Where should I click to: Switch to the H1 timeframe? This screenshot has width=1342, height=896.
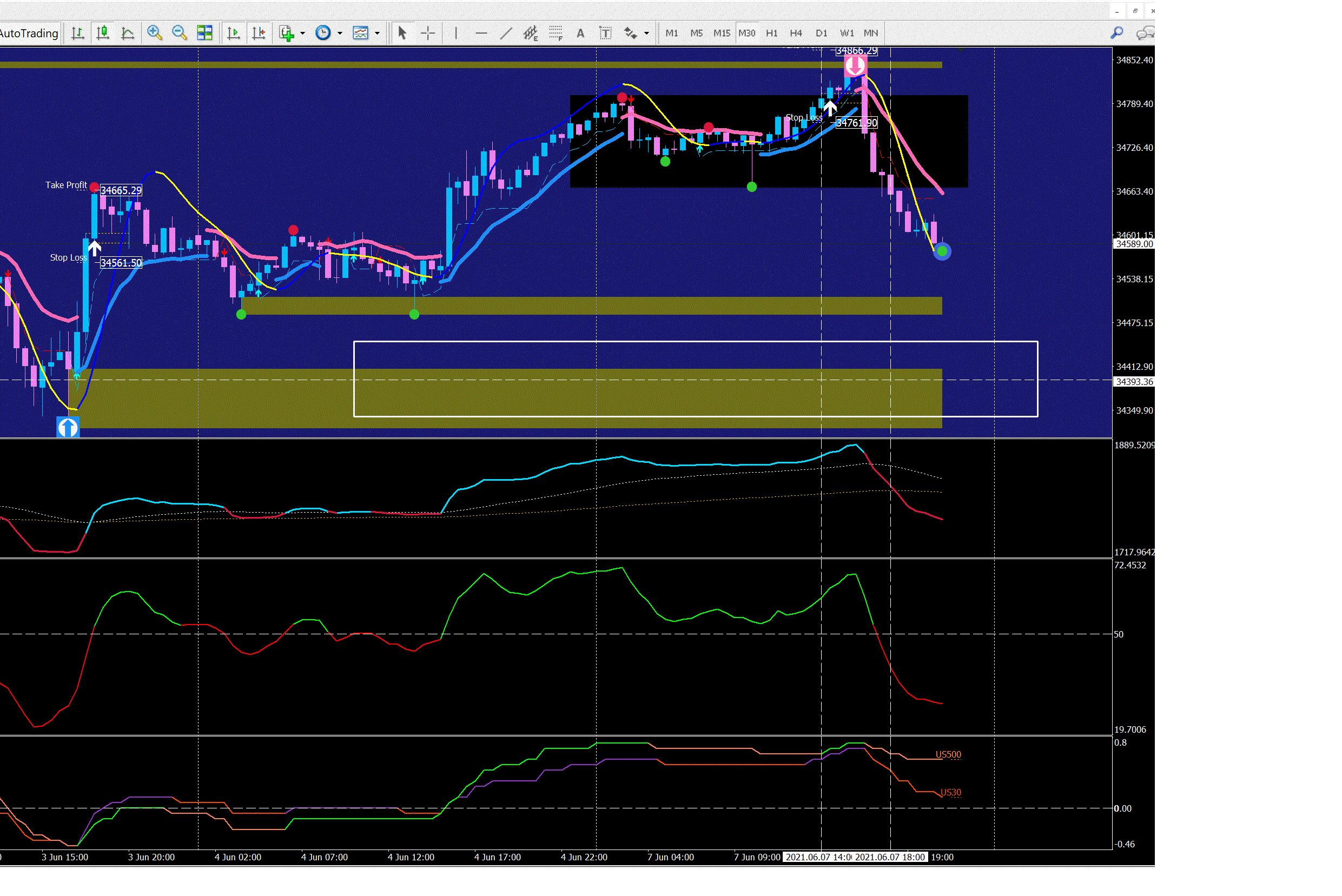coord(771,33)
